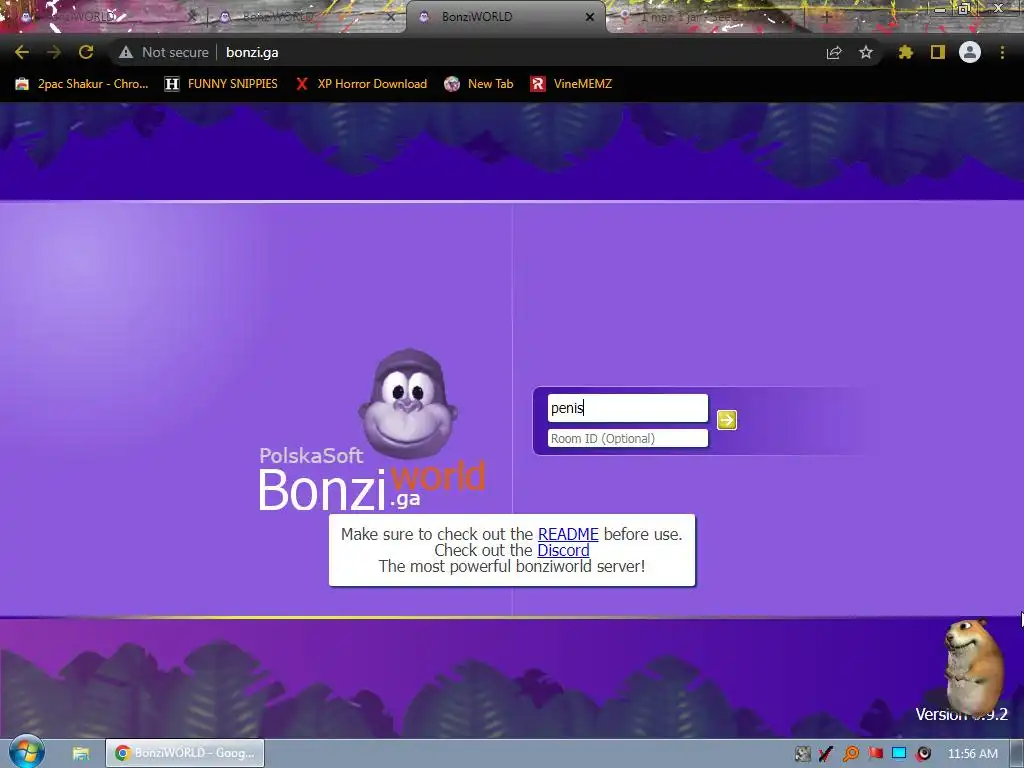1024x768 pixels.
Task: Close the second BonziWORLD tab
Action: click(x=391, y=17)
